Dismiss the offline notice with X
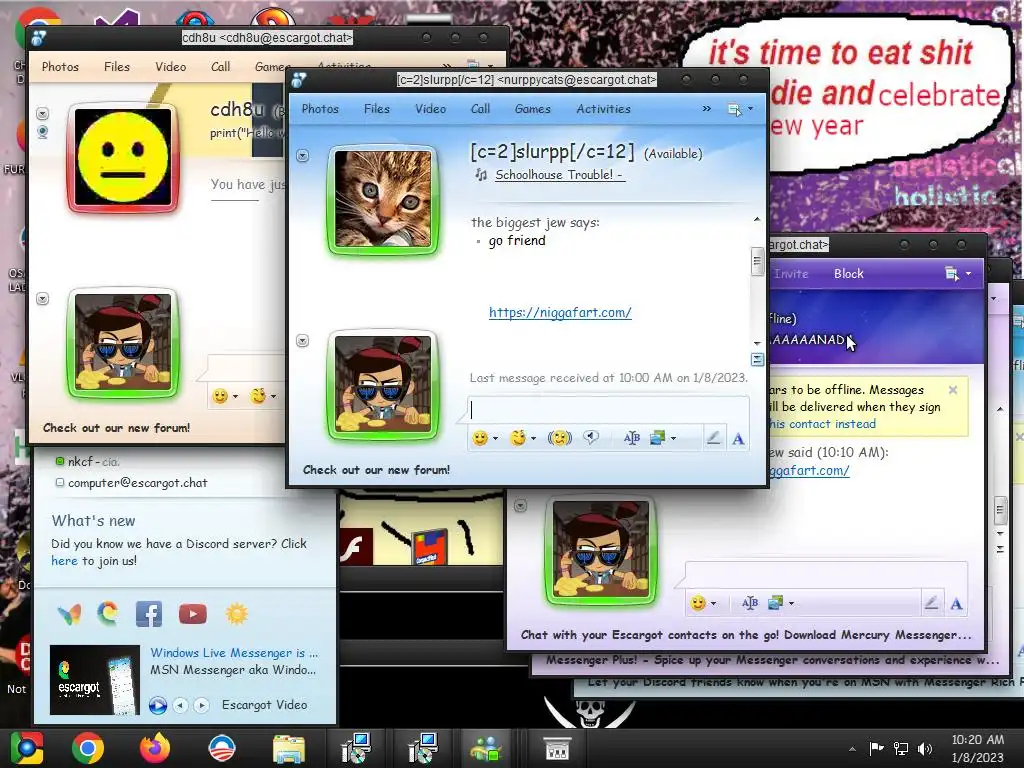Screen dimensions: 1024x768 pos(953,390)
